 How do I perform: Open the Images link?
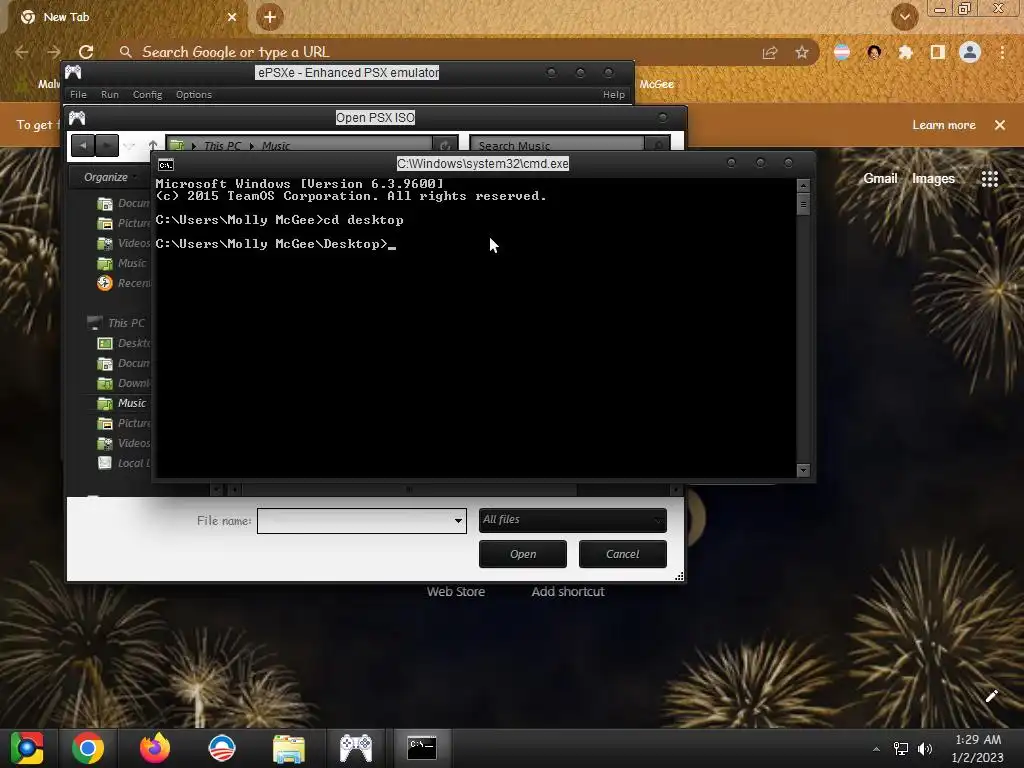(933, 178)
